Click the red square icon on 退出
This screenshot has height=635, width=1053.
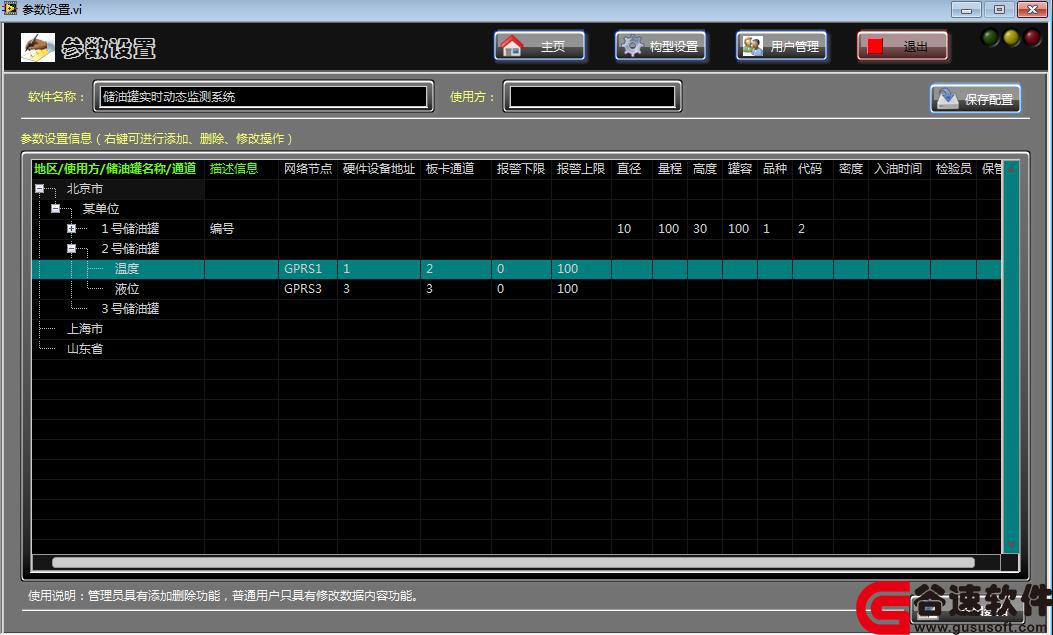(875, 46)
